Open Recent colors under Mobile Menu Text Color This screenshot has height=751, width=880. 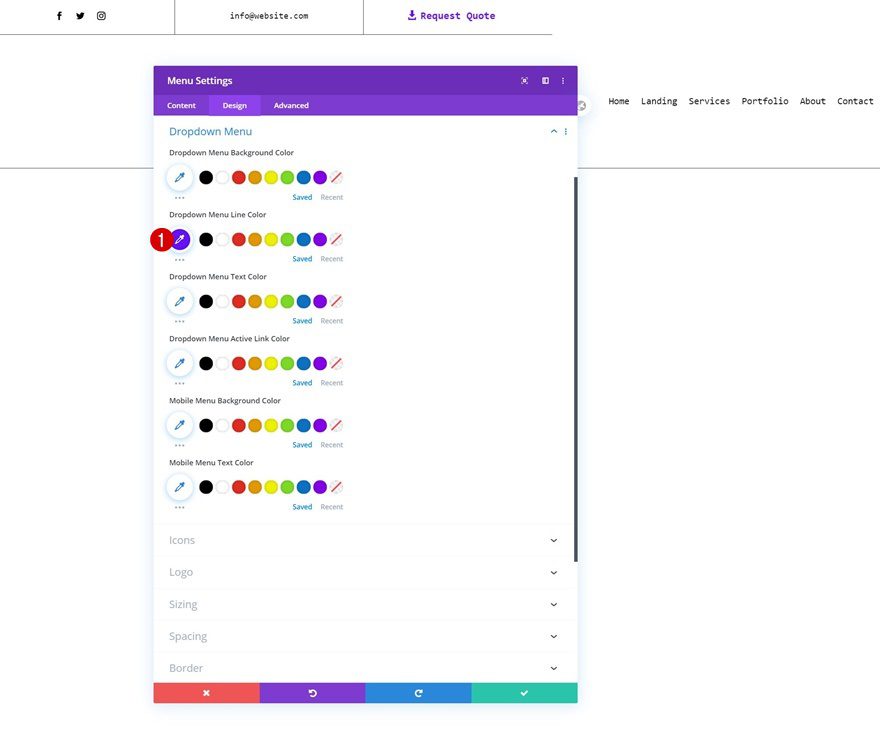[x=331, y=507]
